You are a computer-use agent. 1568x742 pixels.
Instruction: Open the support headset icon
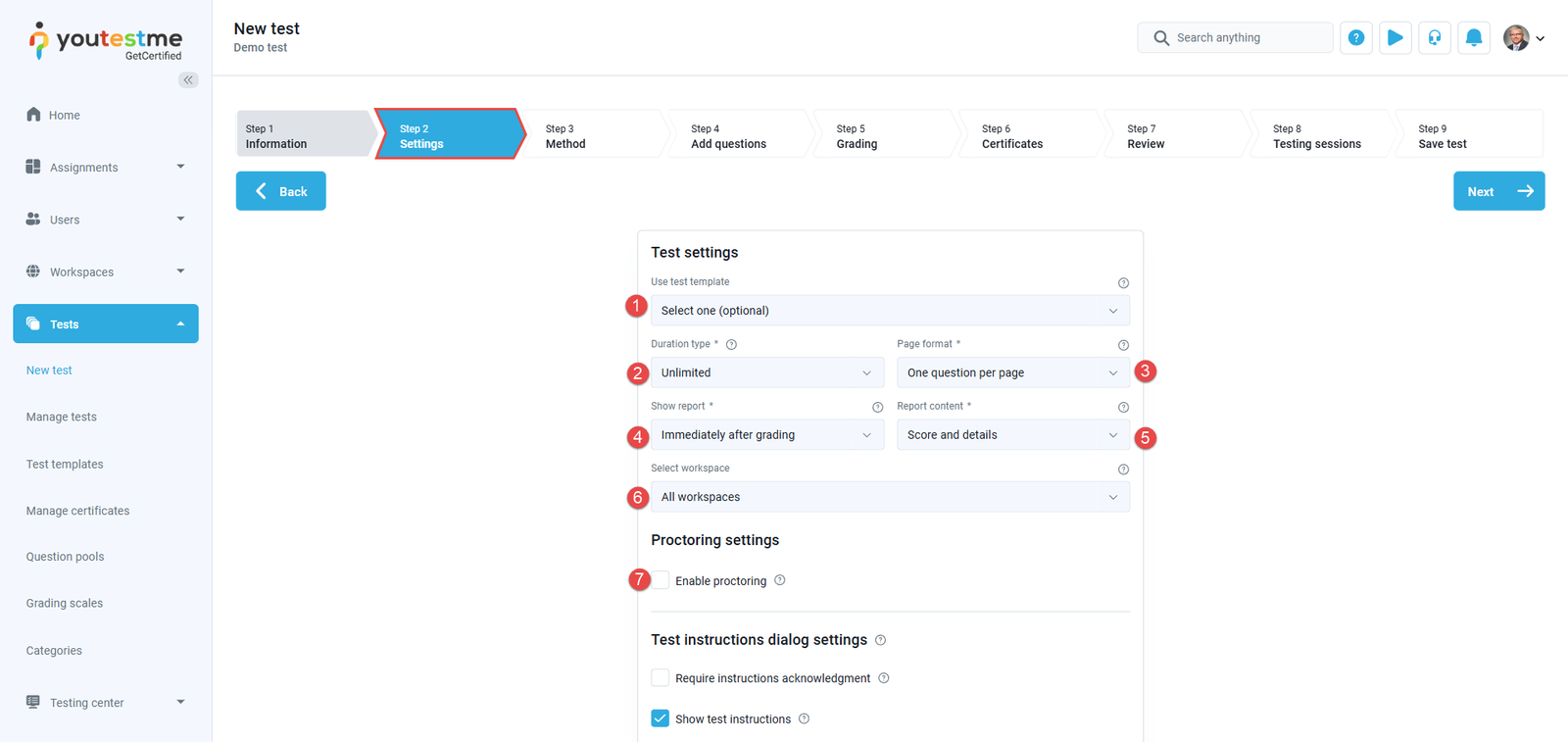1434,38
